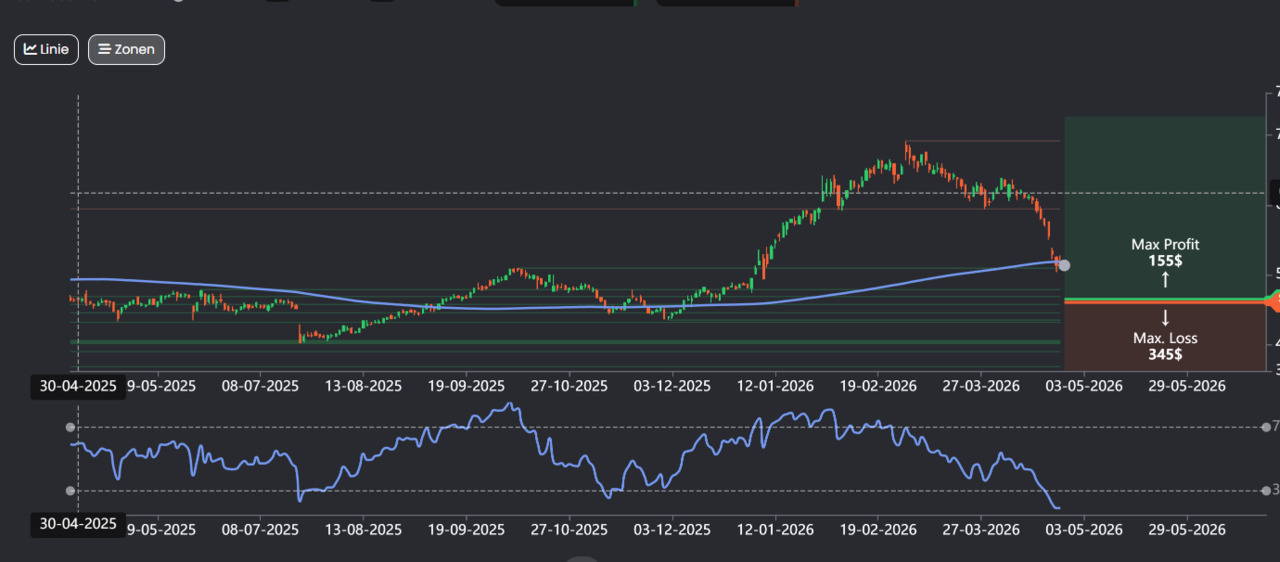Click the 12-01-2026 date on the price chart axis
The width and height of the screenshot is (1280, 562).
click(772, 386)
